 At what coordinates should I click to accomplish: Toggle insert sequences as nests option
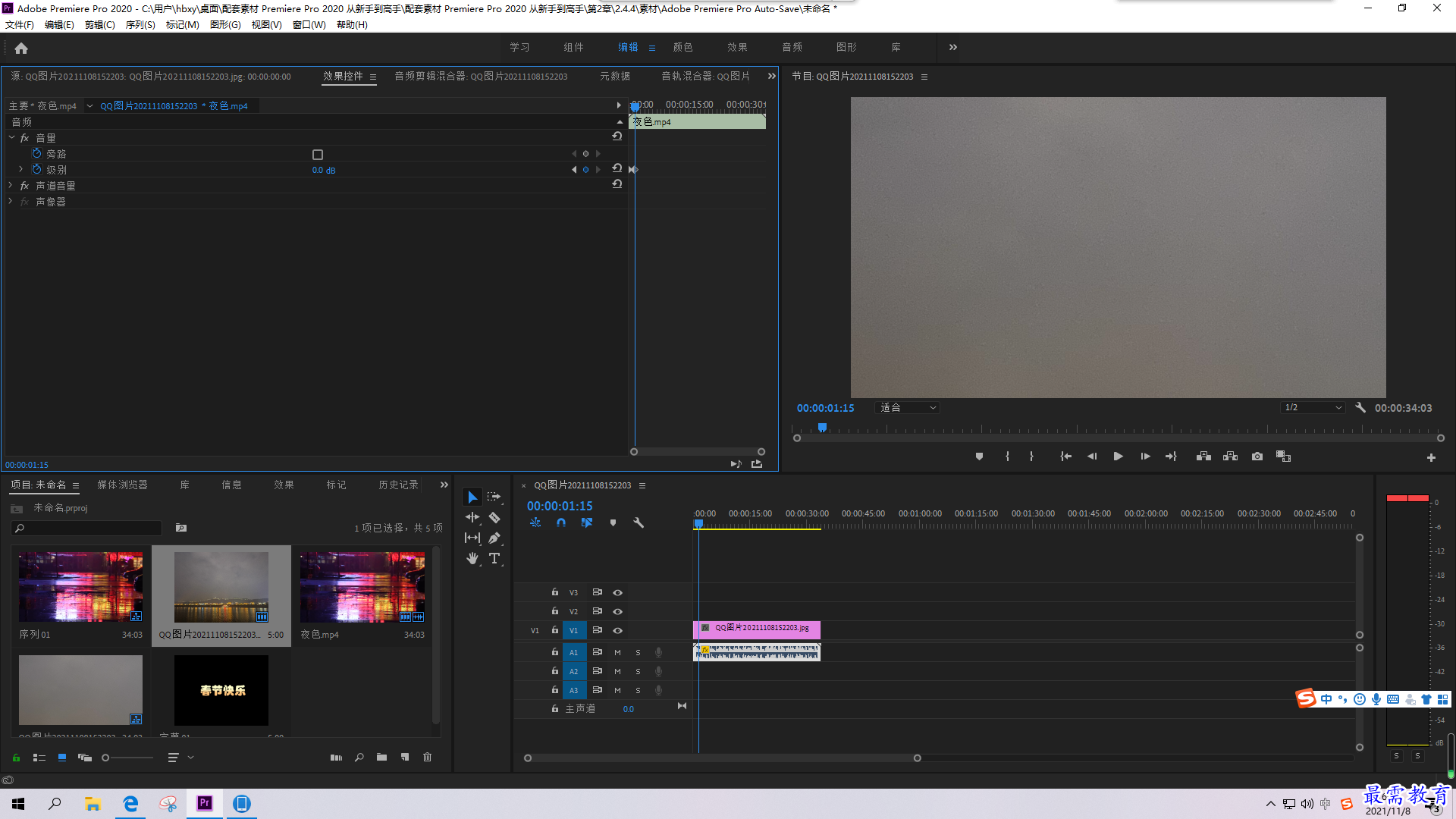pos(535,522)
